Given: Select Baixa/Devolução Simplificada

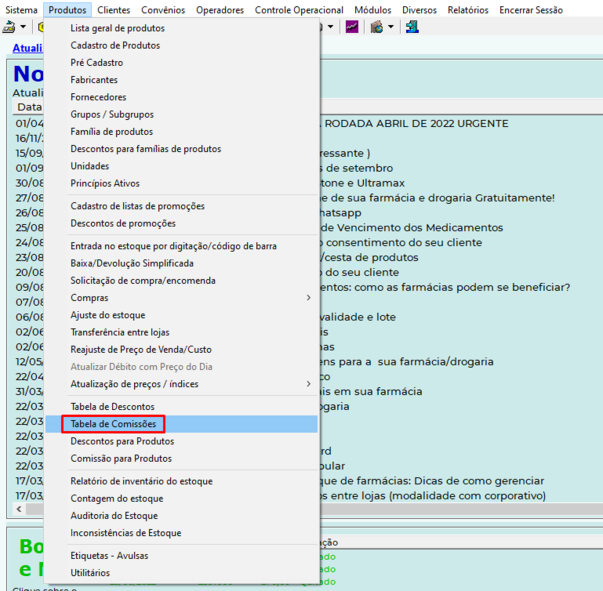Looking at the screenshot, I should 182,263.
